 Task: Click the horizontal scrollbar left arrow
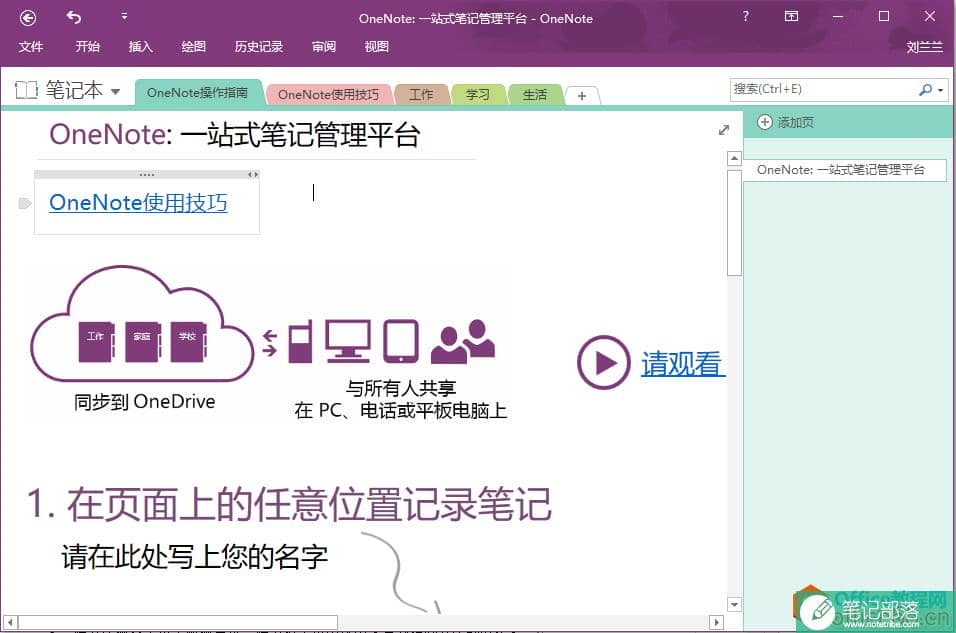click(x=10, y=623)
